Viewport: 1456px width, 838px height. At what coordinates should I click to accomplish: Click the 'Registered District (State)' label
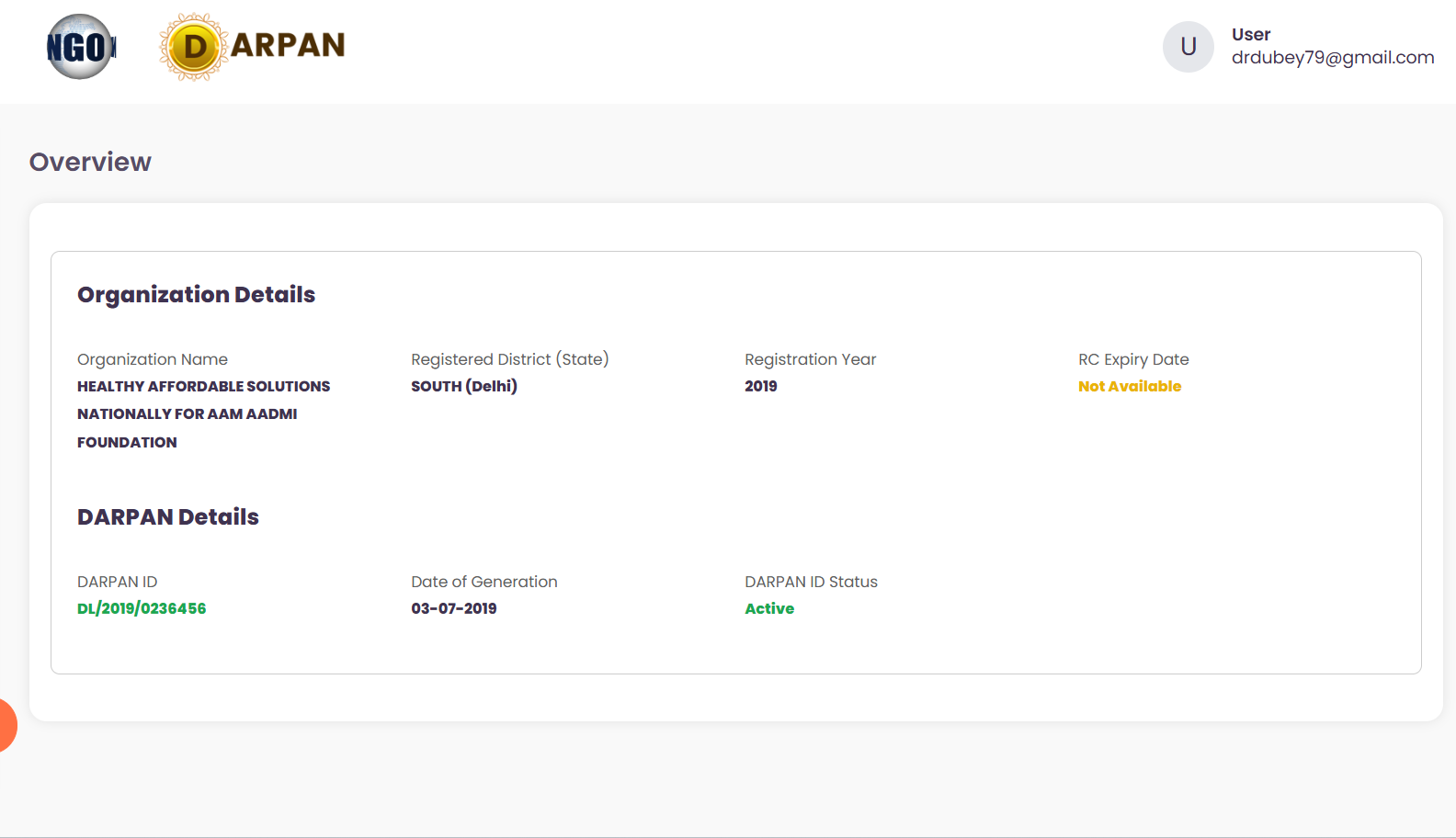[510, 359]
